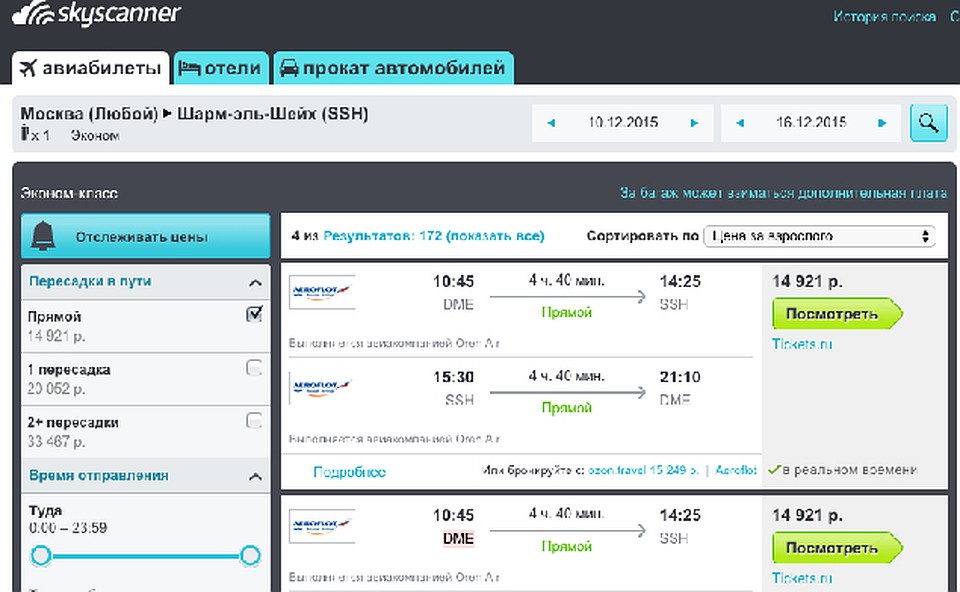Uncheck the Прямой checkbox
This screenshot has width=960, height=592.
pos(254,314)
